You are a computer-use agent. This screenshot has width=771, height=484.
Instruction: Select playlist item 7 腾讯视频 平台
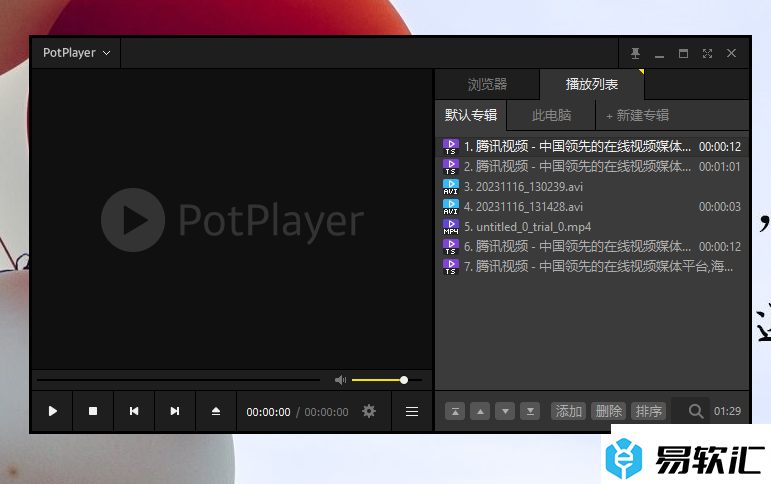(592, 267)
